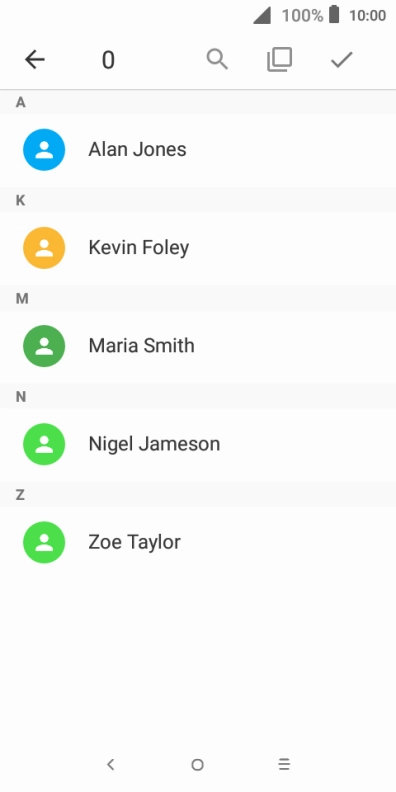Tap the Android back navigation button

(111, 765)
